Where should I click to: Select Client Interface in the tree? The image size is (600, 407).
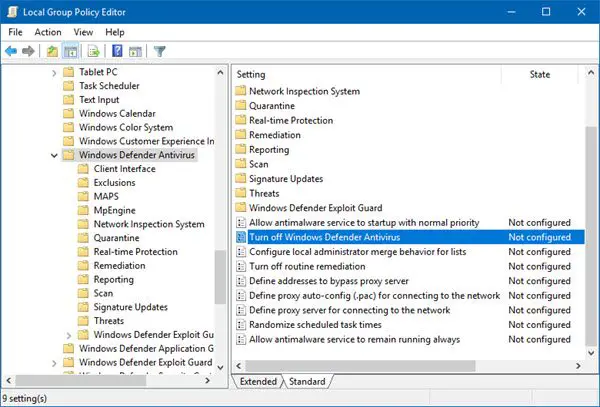pyautogui.click(x=125, y=169)
